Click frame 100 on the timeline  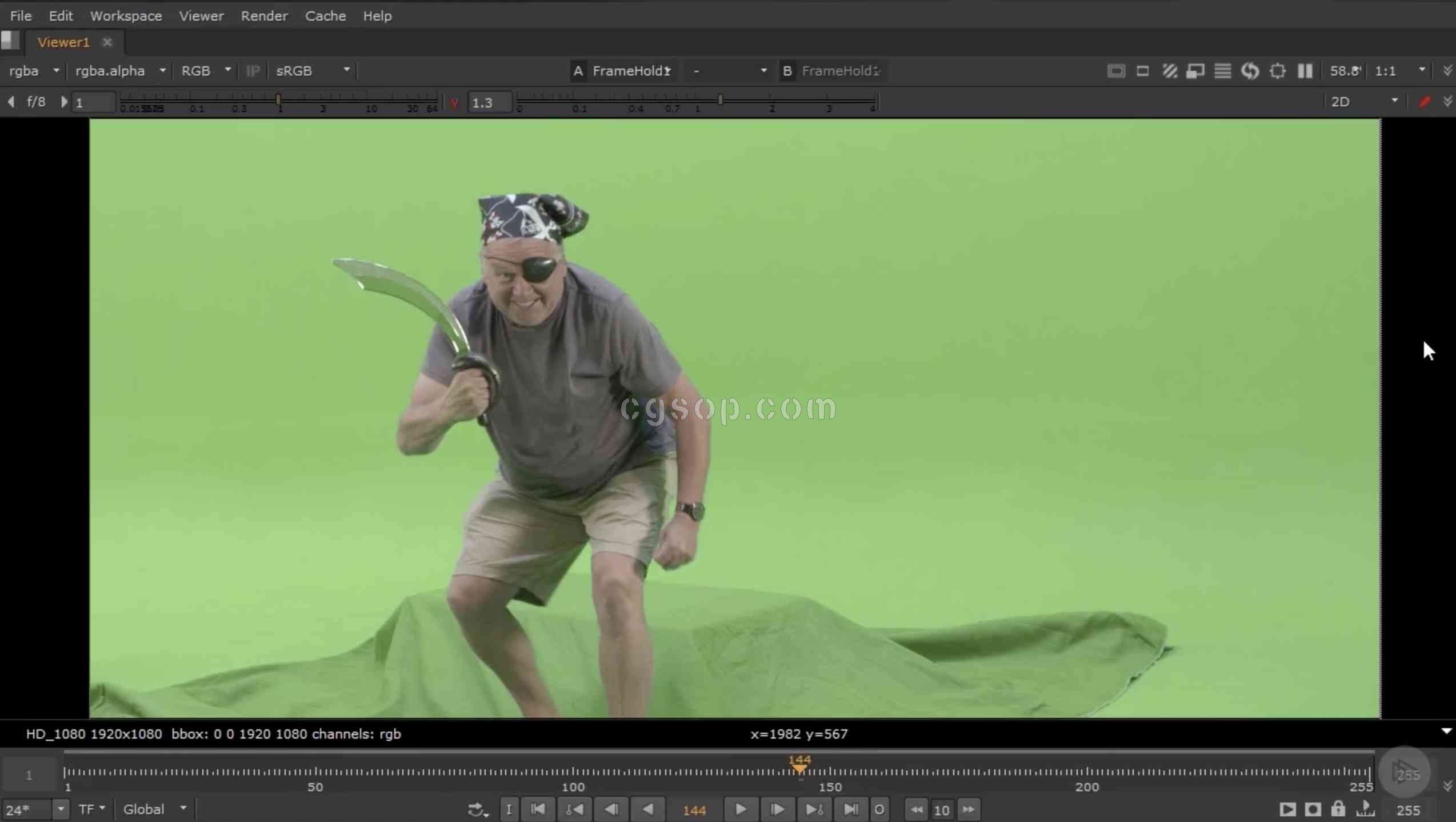pos(573,773)
